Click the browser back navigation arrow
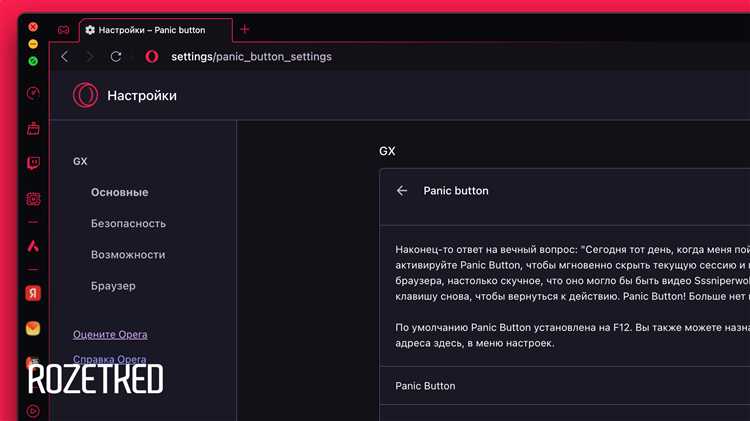Image resolution: width=750 pixels, height=421 pixels. tap(65, 57)
